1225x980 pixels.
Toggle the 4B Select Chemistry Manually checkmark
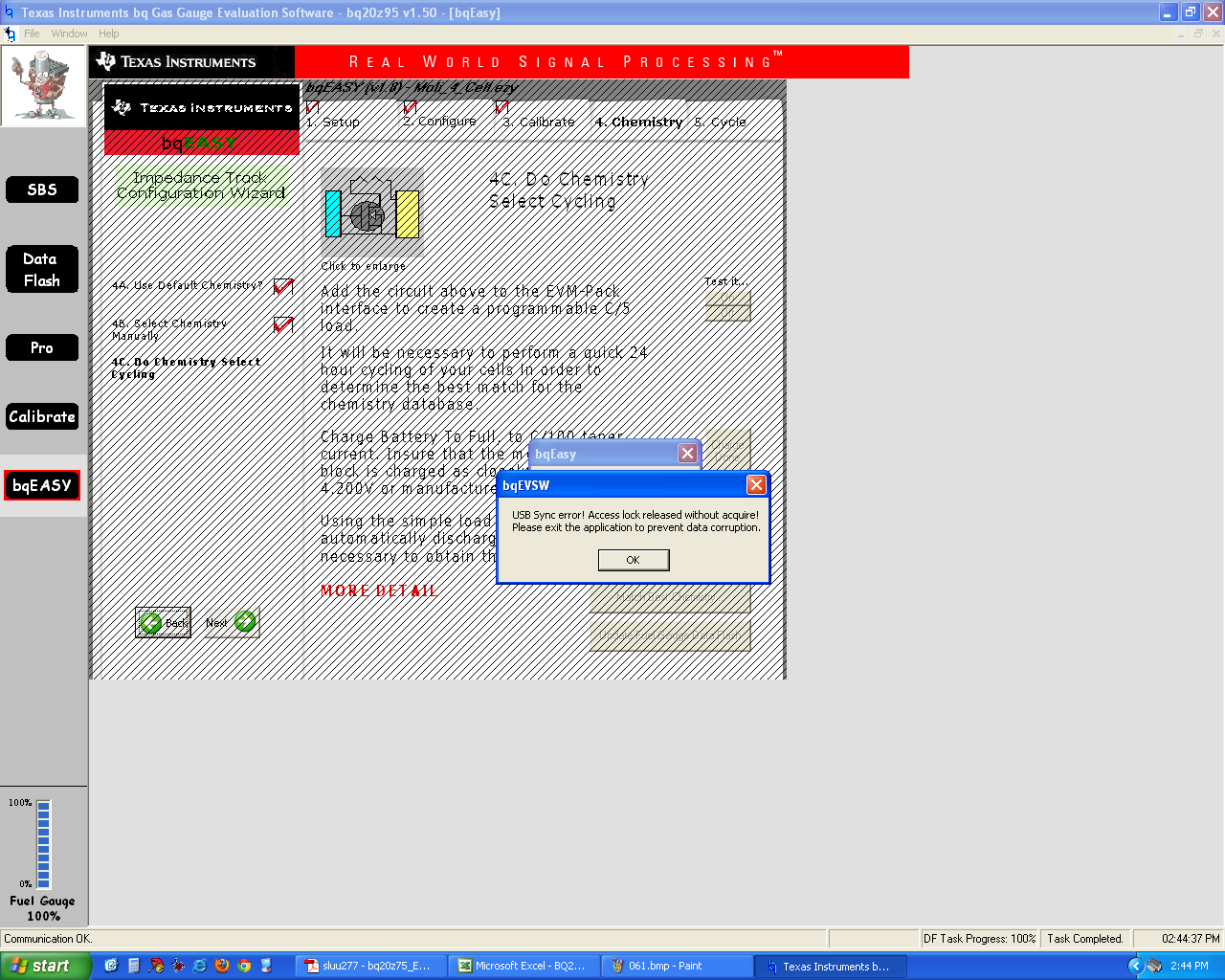(283, 324)
